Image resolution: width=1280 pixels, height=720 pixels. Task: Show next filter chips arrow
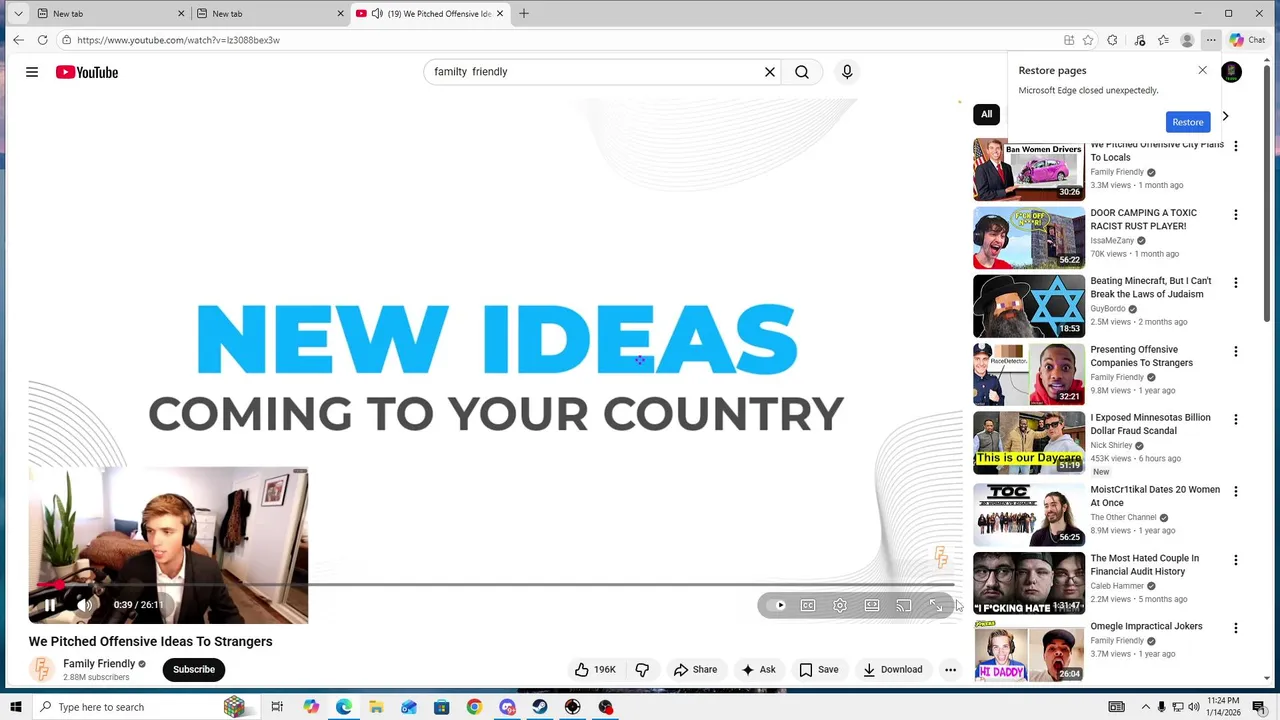click(1225, 116)
